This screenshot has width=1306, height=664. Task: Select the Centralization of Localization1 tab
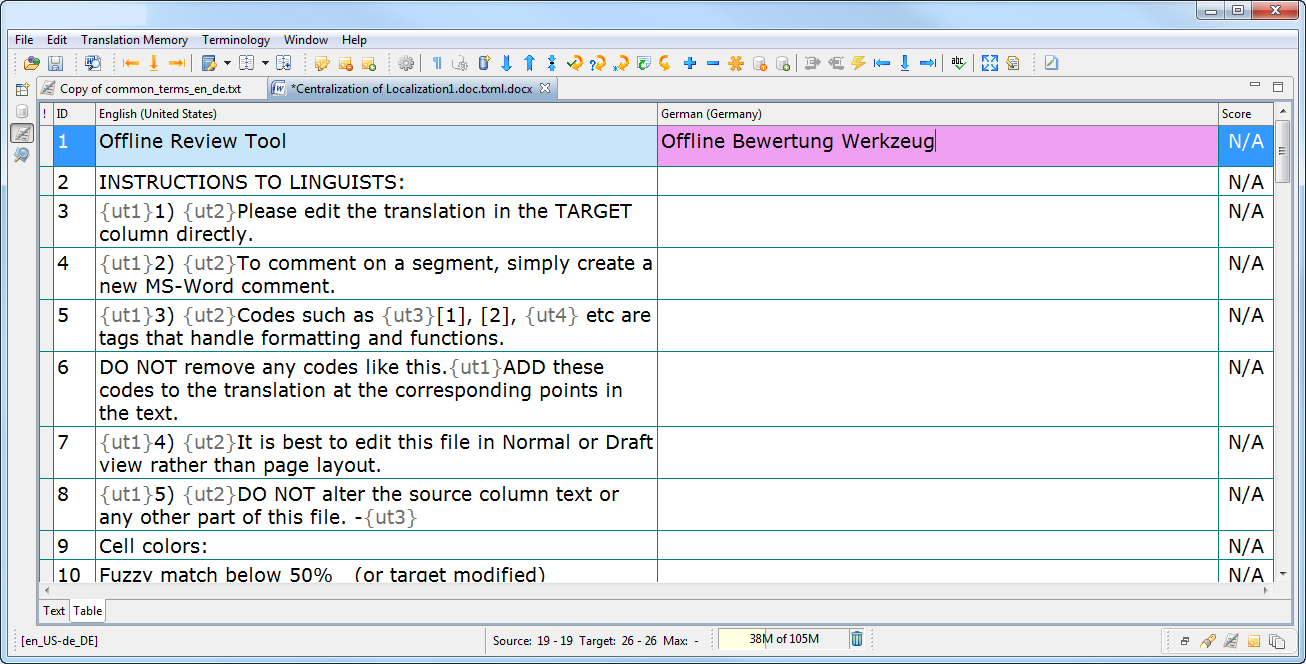(x=411, y=89)
